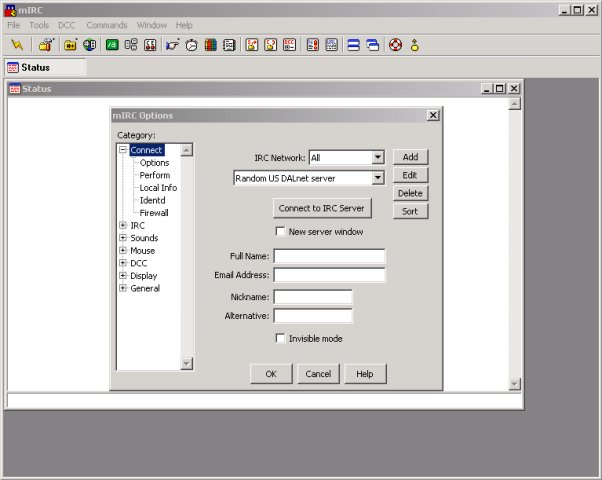602x480 pixels.
Task: Enable the New server window checkbox
Action: [x=280, y=231]
